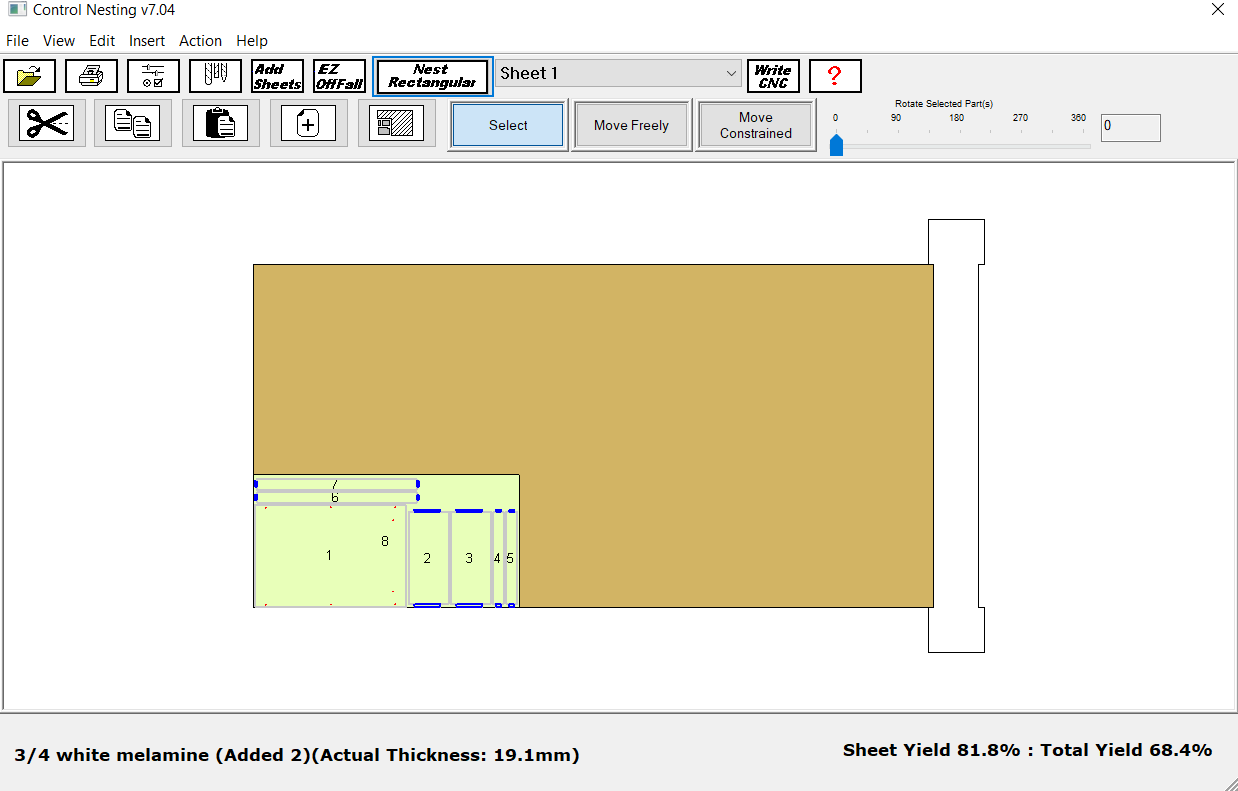Click the scissors cut icon

point(46,123)
